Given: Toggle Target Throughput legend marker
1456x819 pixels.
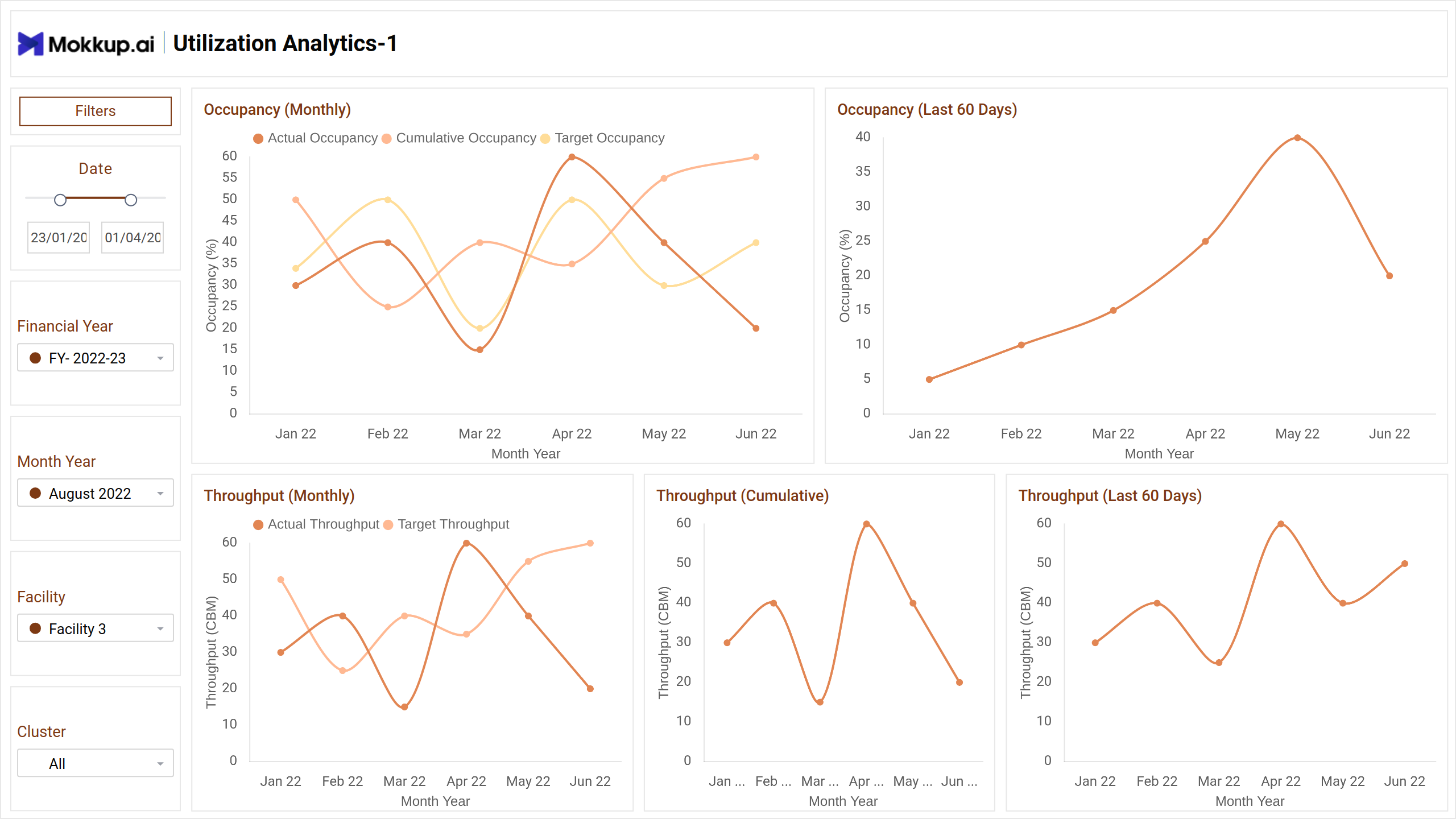Looking at the screenshot, I should [388, 525].
